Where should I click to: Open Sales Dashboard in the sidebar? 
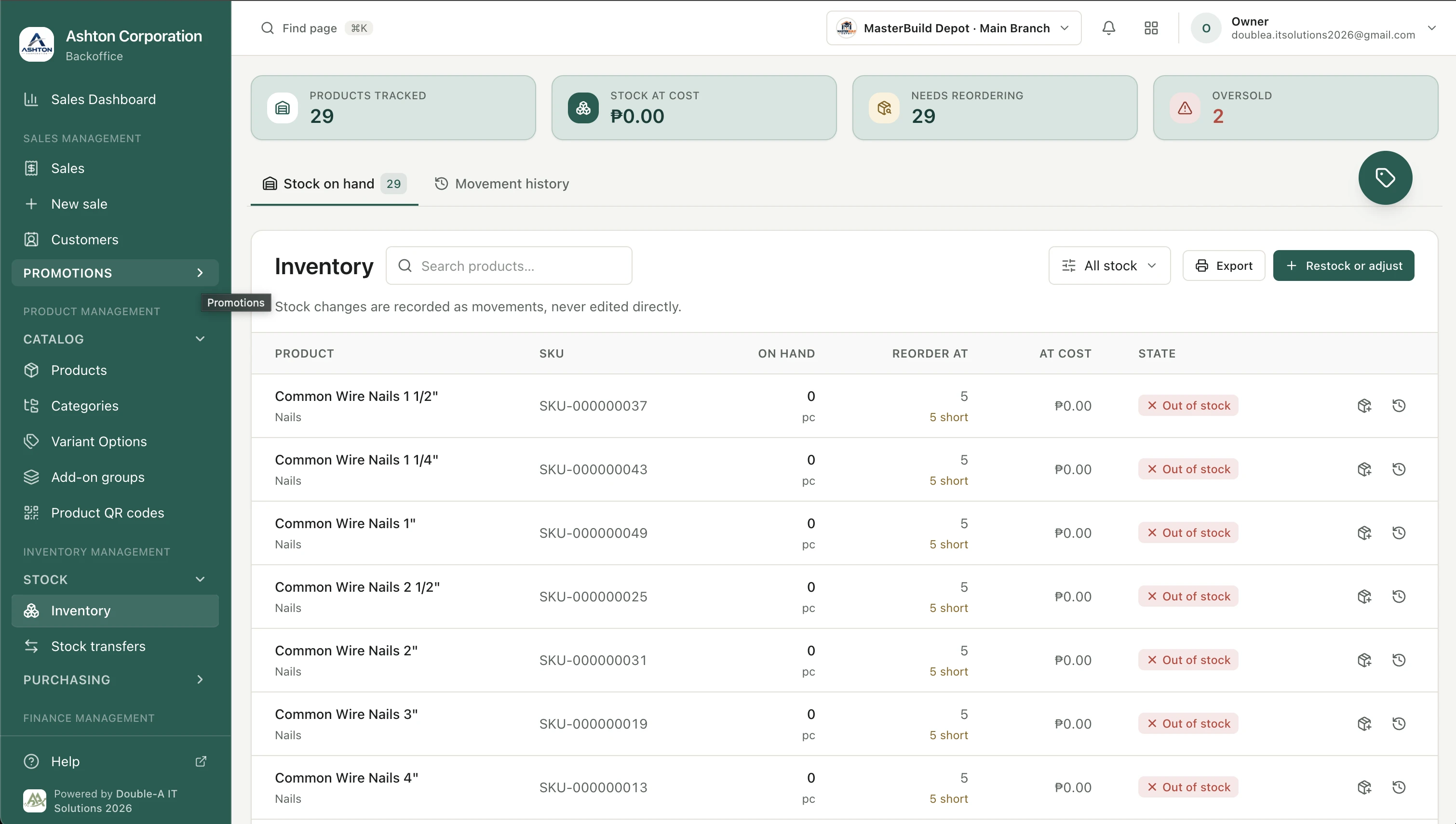coord(115,100)
